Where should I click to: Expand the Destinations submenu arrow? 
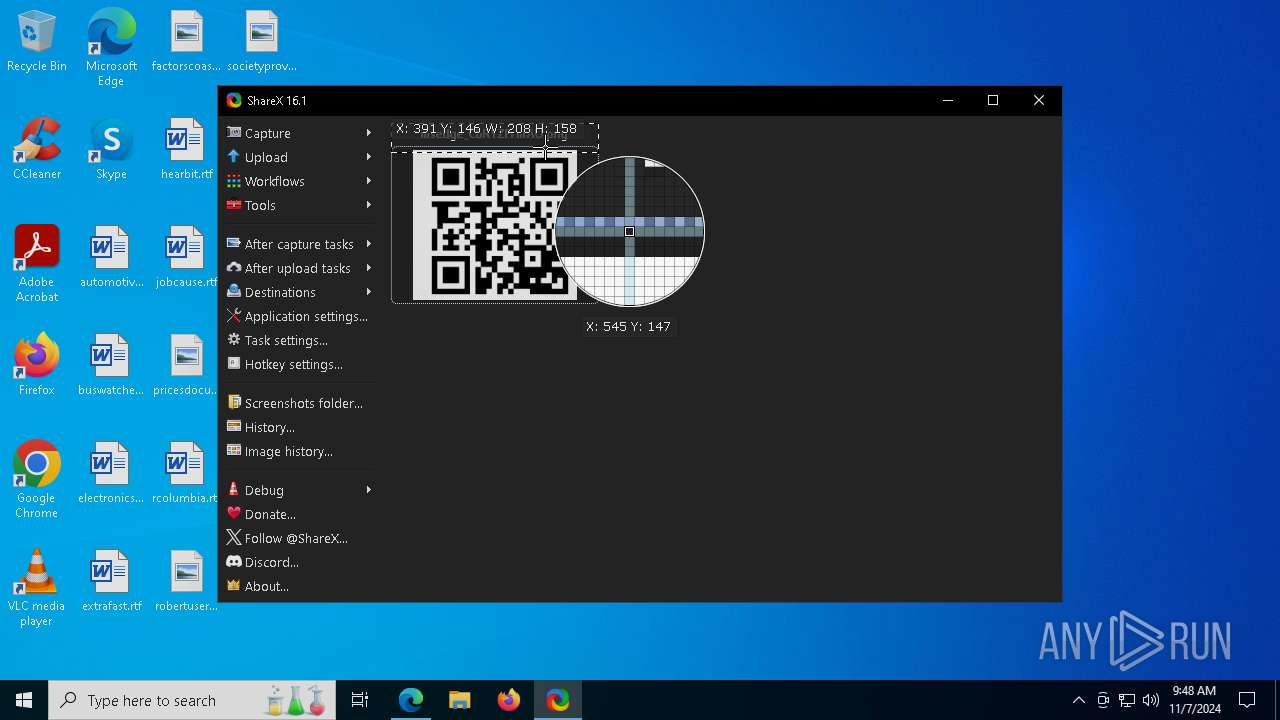coord(368,292)
